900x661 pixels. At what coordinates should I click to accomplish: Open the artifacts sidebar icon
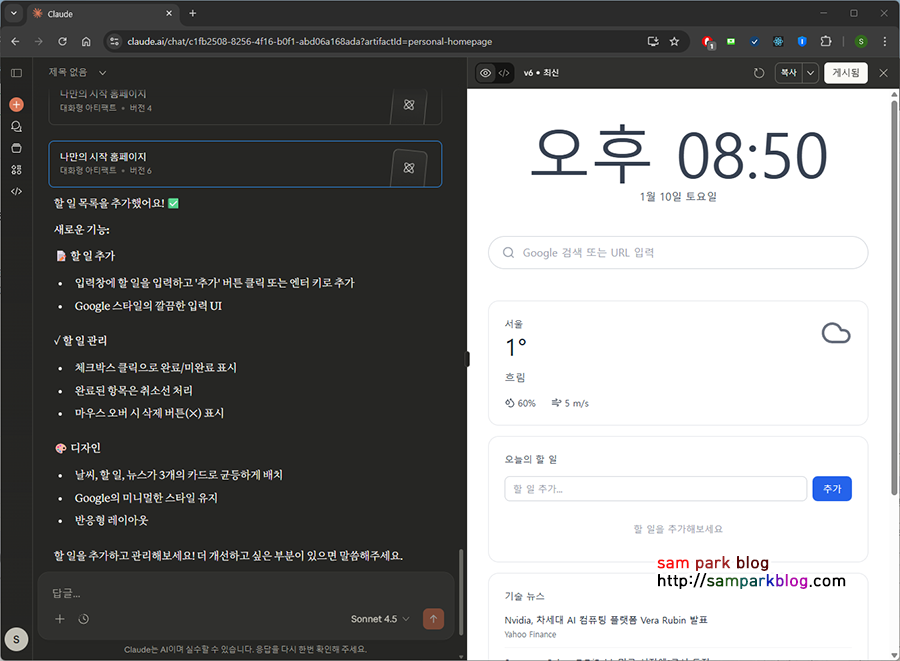coord(17,170)
